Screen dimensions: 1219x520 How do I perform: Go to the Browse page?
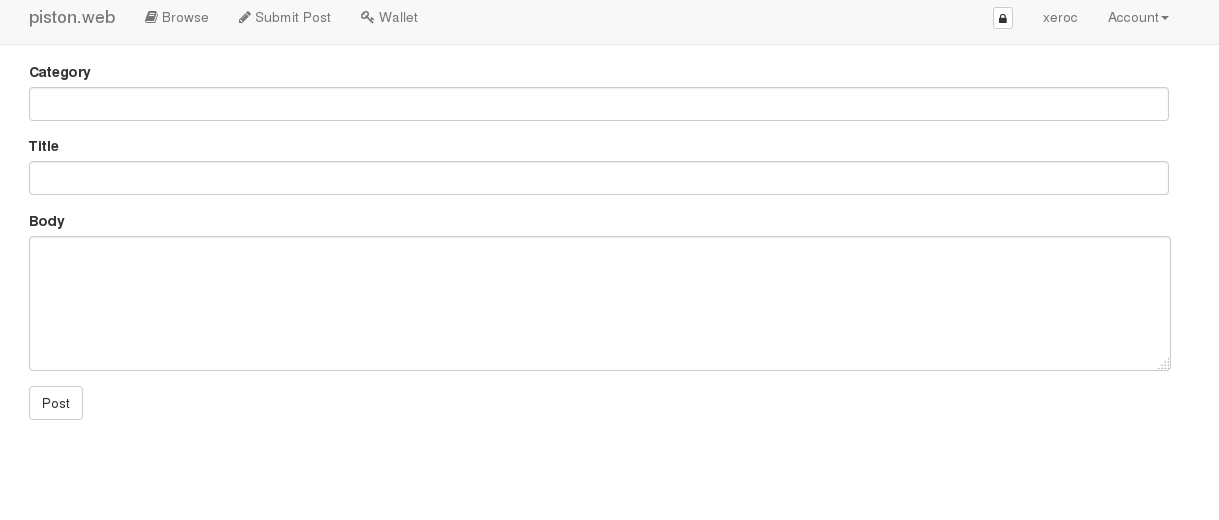pyautogui.click(x=177, y=17)
